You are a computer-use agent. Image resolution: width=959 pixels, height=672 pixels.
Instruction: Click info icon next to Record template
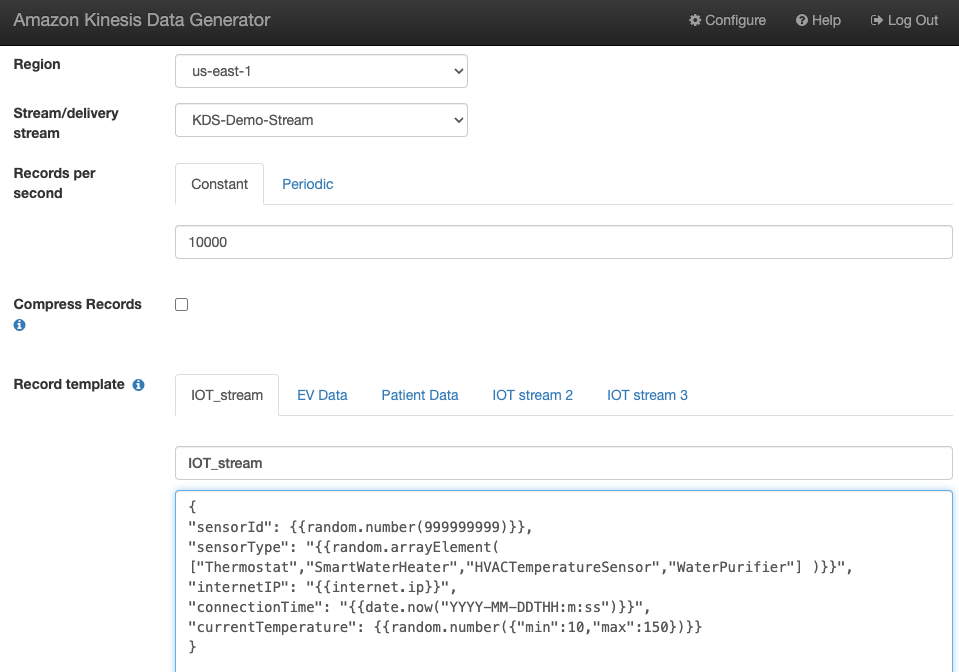139,385
